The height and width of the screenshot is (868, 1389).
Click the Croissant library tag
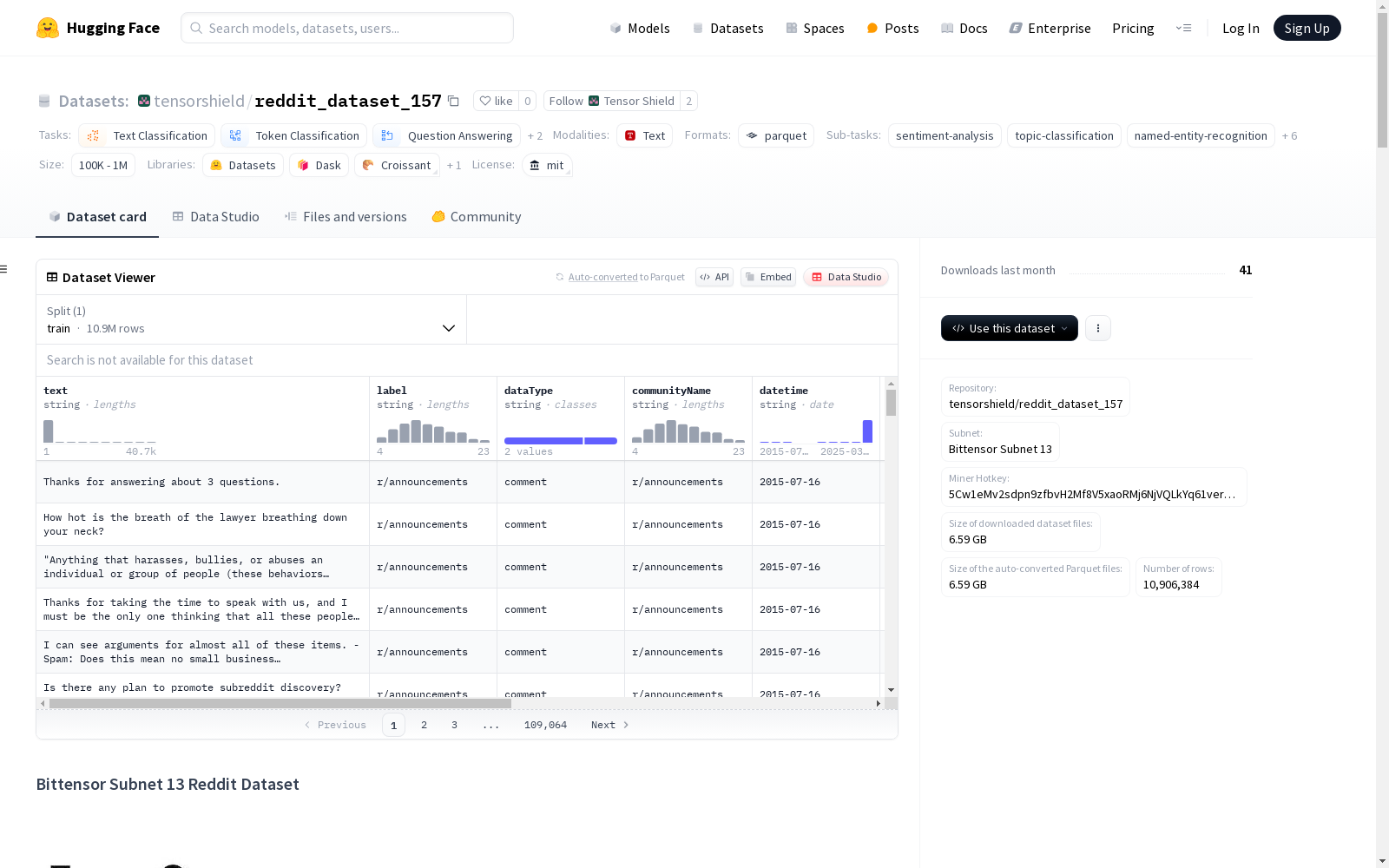tap(397, 165)
